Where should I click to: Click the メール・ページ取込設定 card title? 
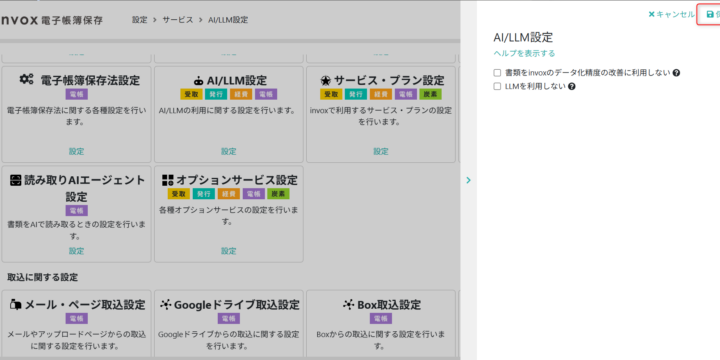(x=84, y=304)
